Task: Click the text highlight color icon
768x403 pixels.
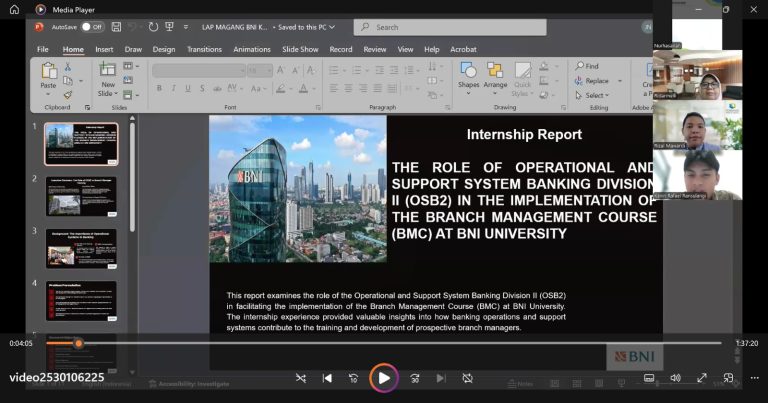Action: tap(281, 88)
